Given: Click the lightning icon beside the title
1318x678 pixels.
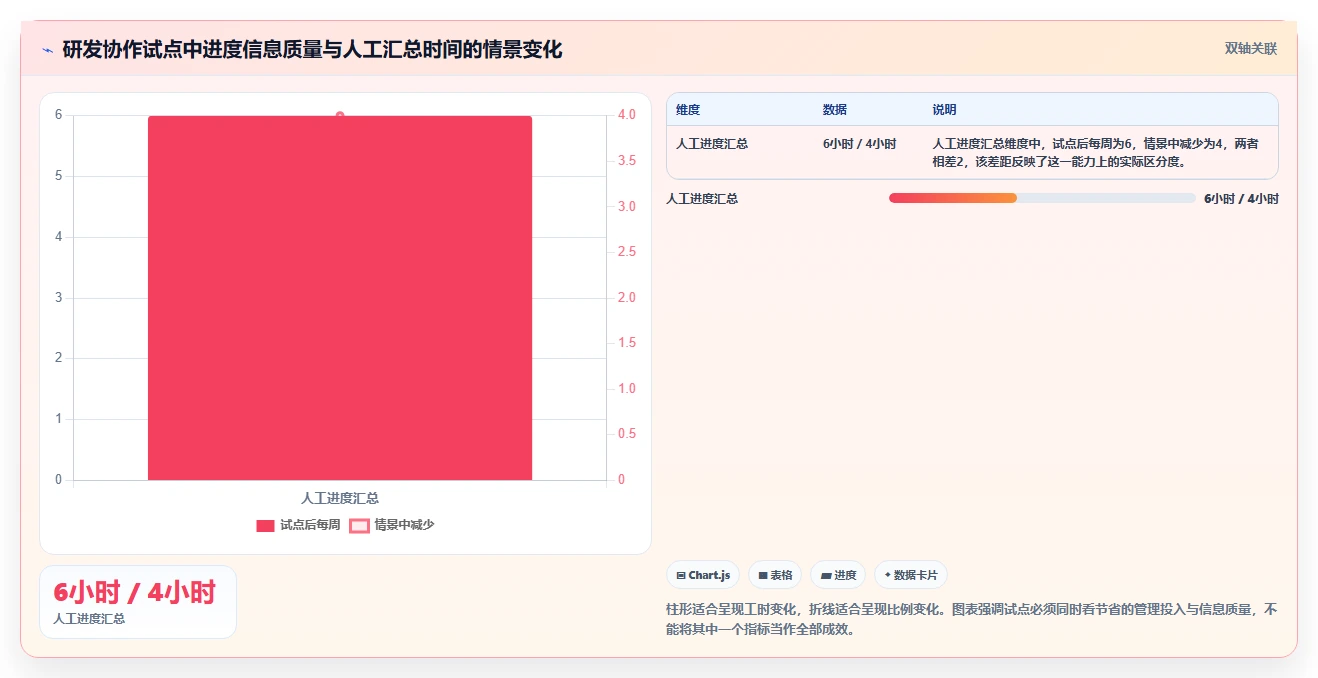Looking at the screenshot, I should click(47, 49).
